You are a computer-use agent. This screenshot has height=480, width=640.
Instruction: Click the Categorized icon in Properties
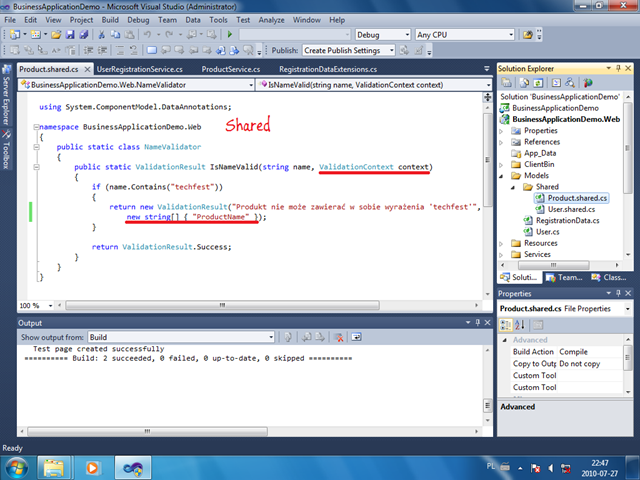click(x=506, y=325)
